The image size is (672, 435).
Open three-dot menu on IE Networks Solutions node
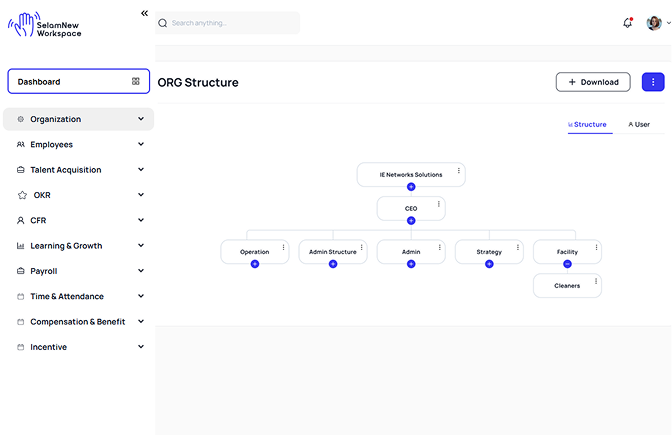click(459, 171)
